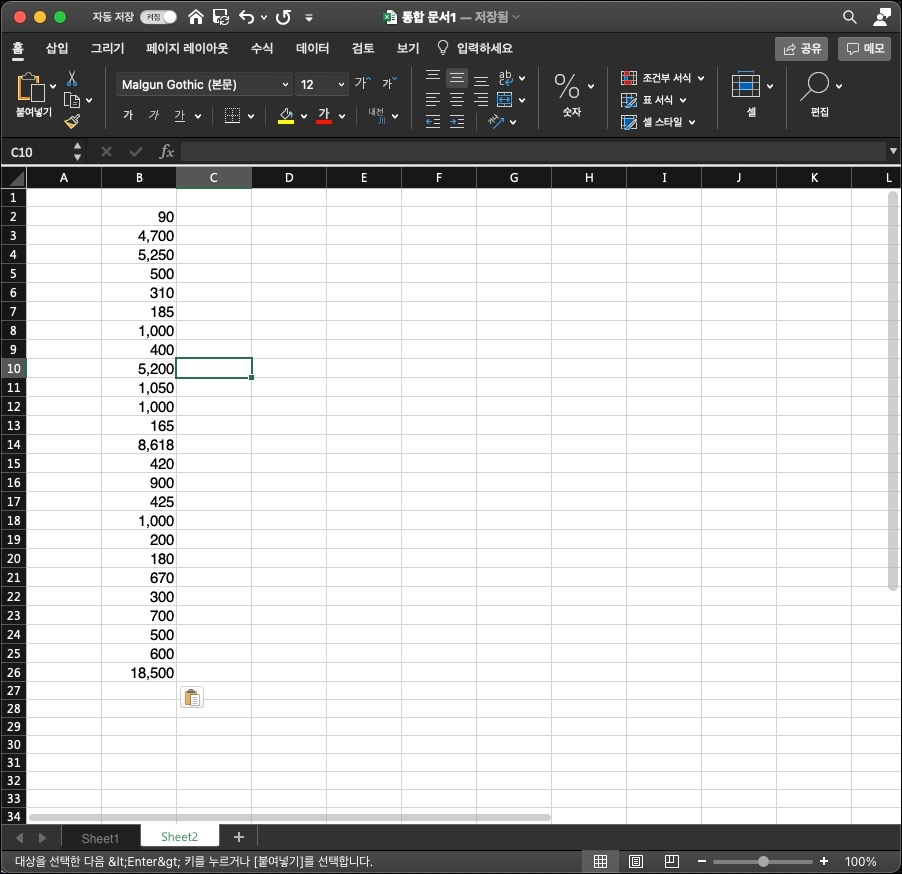
Task: Open the font size dropdown
Action: (x=341, y=85)
